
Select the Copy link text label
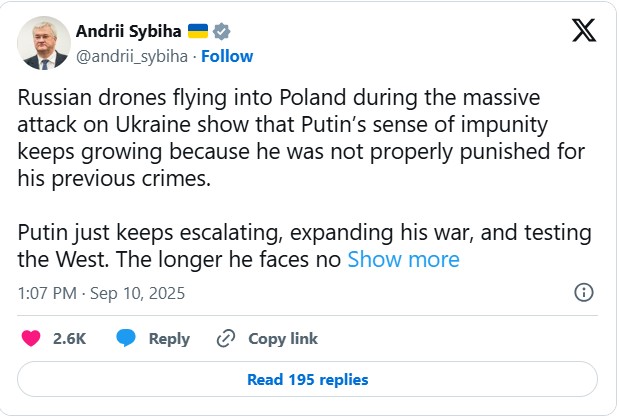283,339
